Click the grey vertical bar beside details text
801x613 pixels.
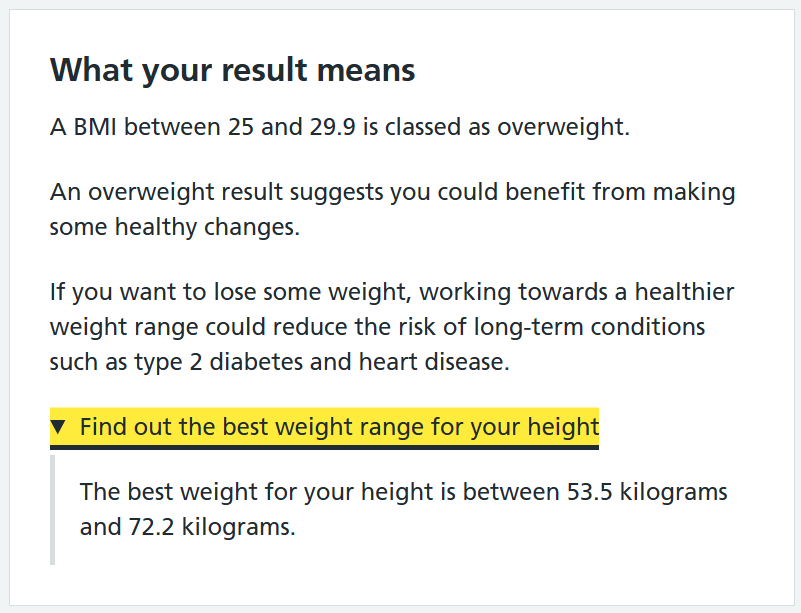pos(53,510)
